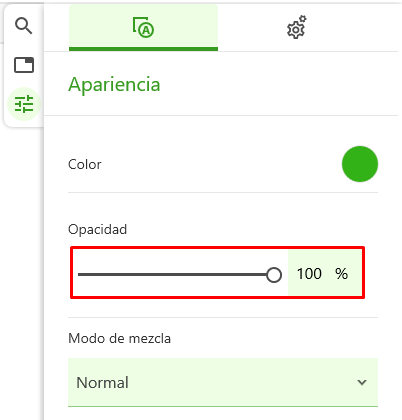Click the left end of the opacity track
402x420 pixels.
pos(80,275)
